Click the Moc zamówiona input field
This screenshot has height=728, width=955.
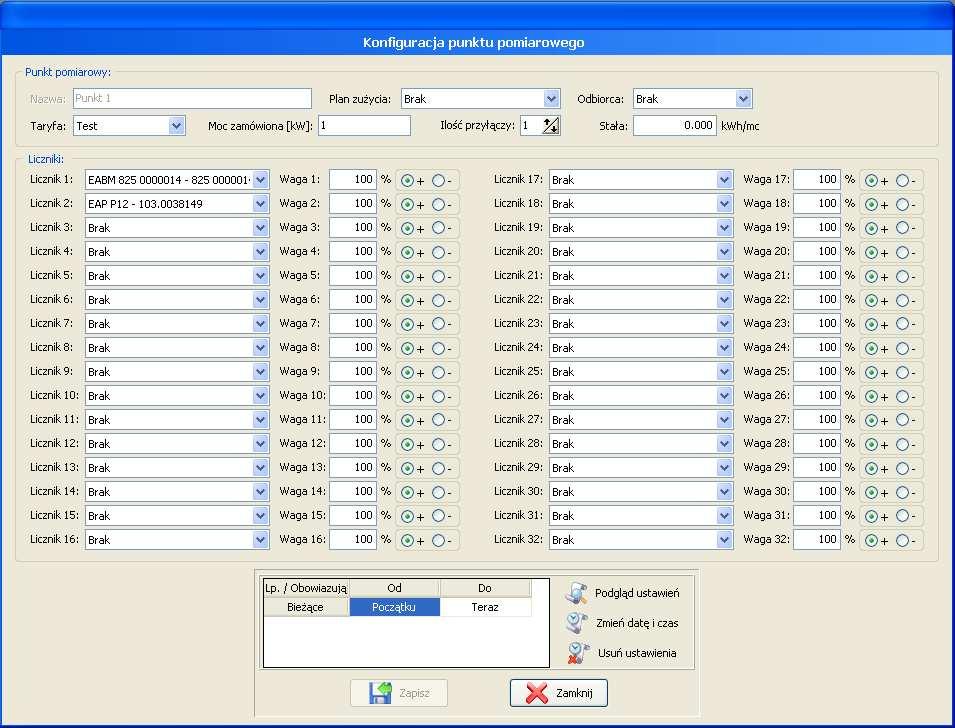click(x=364, y=125)
